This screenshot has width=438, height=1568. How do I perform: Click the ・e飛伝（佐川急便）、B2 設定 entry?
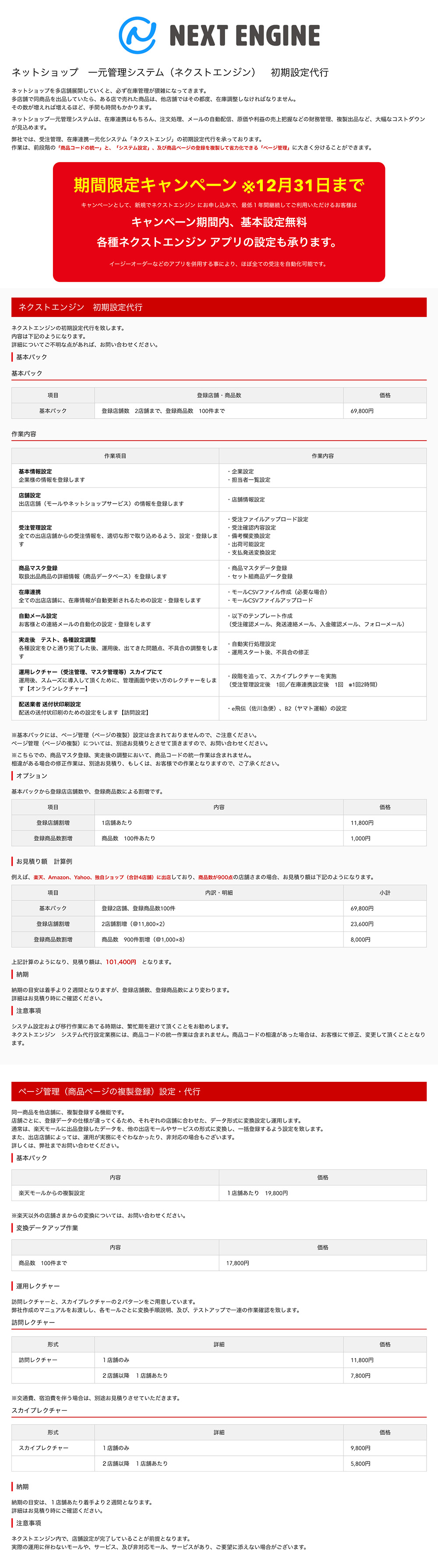pyautogui.click(x=287, y=708)
